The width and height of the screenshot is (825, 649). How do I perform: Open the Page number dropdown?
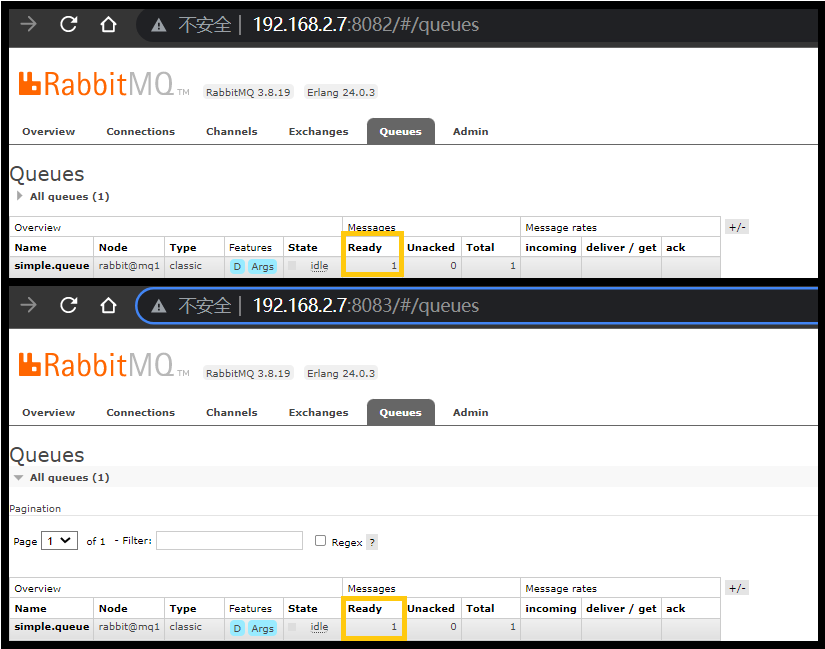pyautogui.click(x=59, y=541)
